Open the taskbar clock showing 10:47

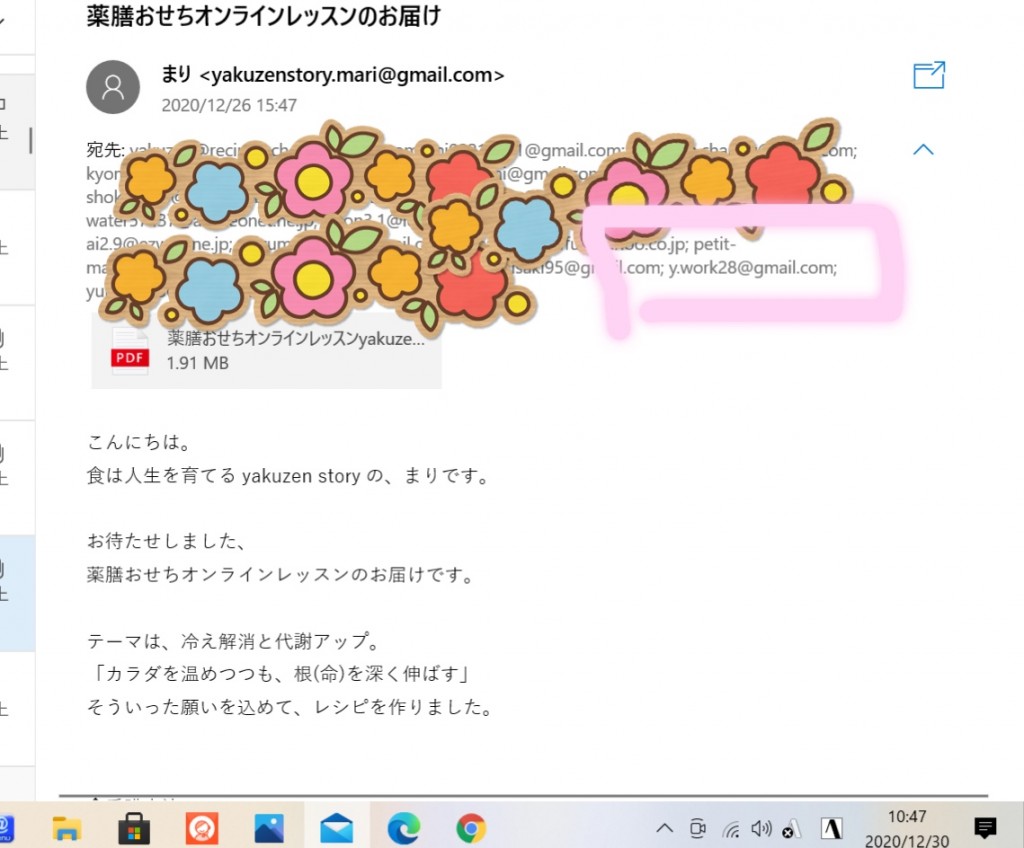(906, 828)
